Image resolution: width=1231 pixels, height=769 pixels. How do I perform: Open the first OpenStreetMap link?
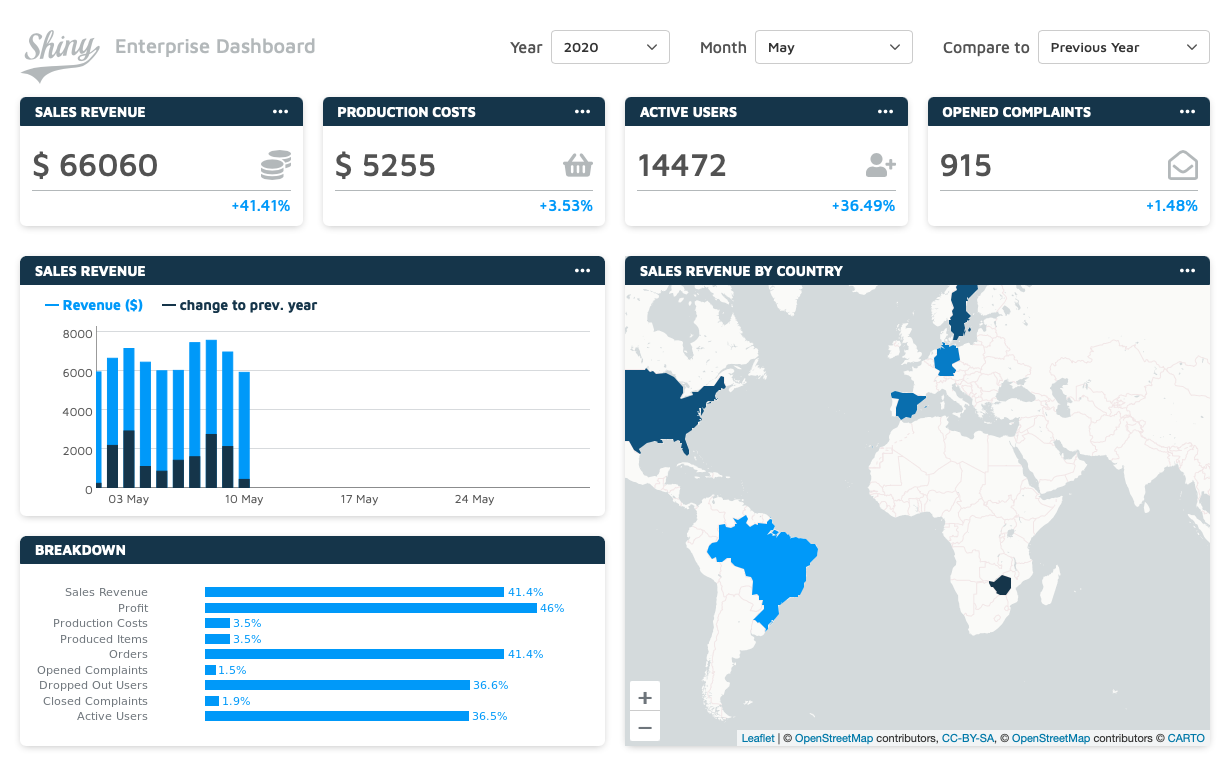point(834,738)
